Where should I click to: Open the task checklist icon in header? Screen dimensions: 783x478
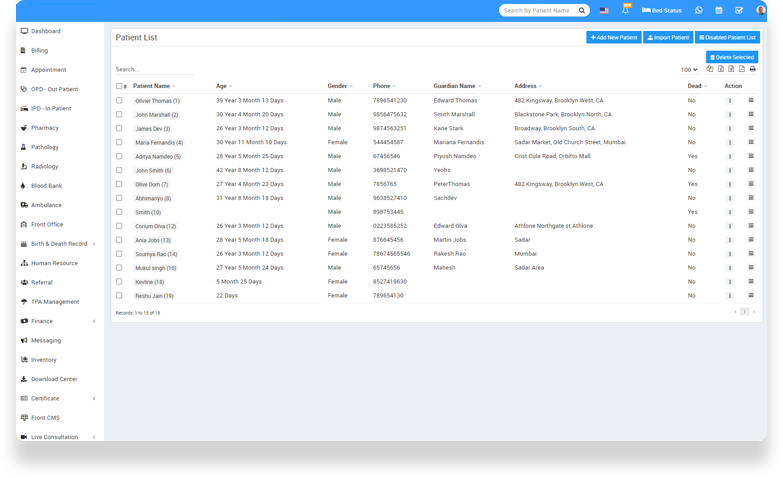[738, 10]
